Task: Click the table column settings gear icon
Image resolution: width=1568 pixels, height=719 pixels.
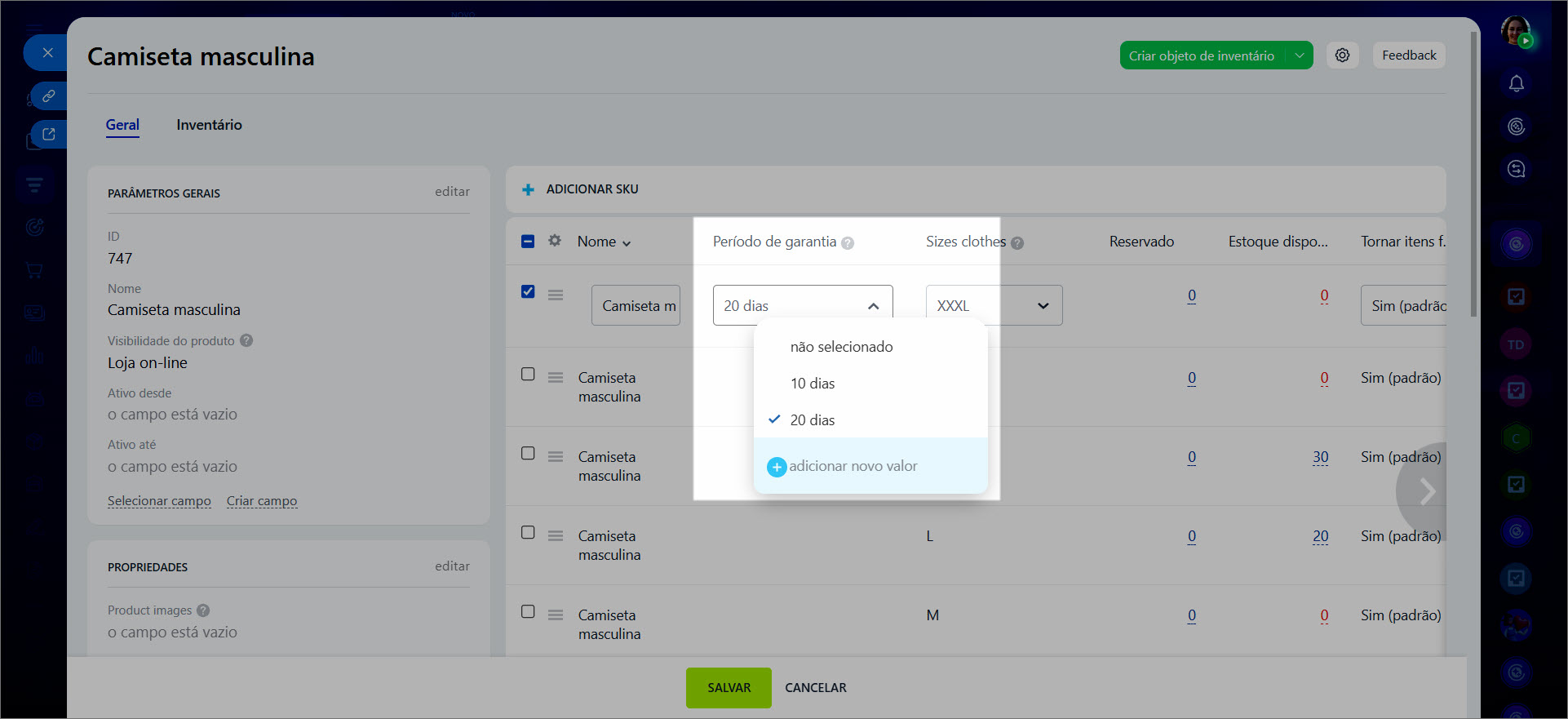Action: pyautogui.click(x=555, y=241)
